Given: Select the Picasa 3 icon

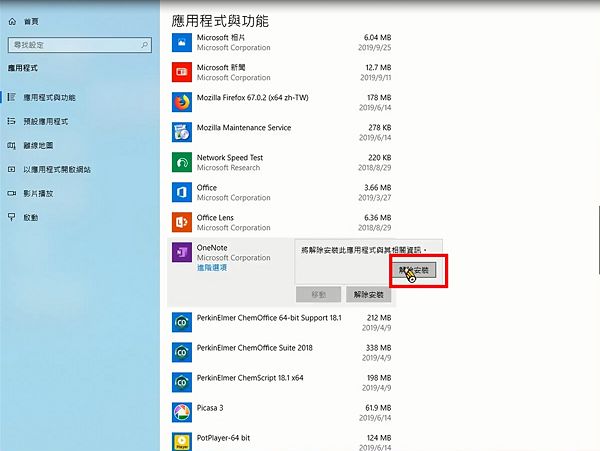Looking at the screenshot, I should pos(181,412).
